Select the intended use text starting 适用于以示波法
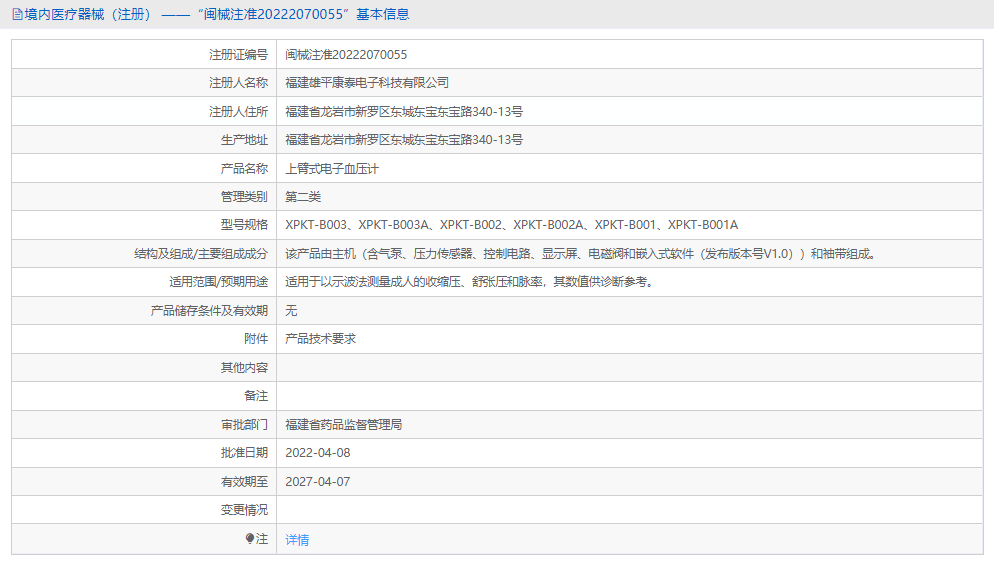994x562 pixels. pyautogui.click(x=469, y=281)
